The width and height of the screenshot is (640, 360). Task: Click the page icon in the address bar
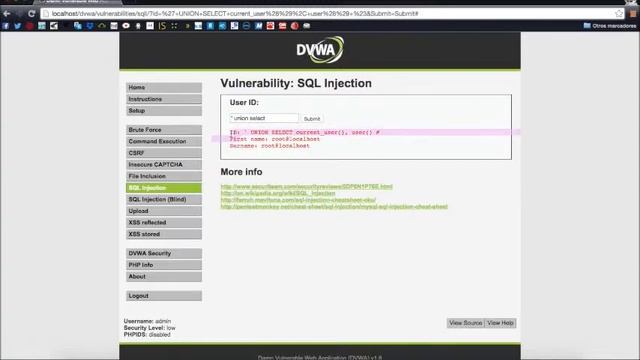(x=46, y=13)
